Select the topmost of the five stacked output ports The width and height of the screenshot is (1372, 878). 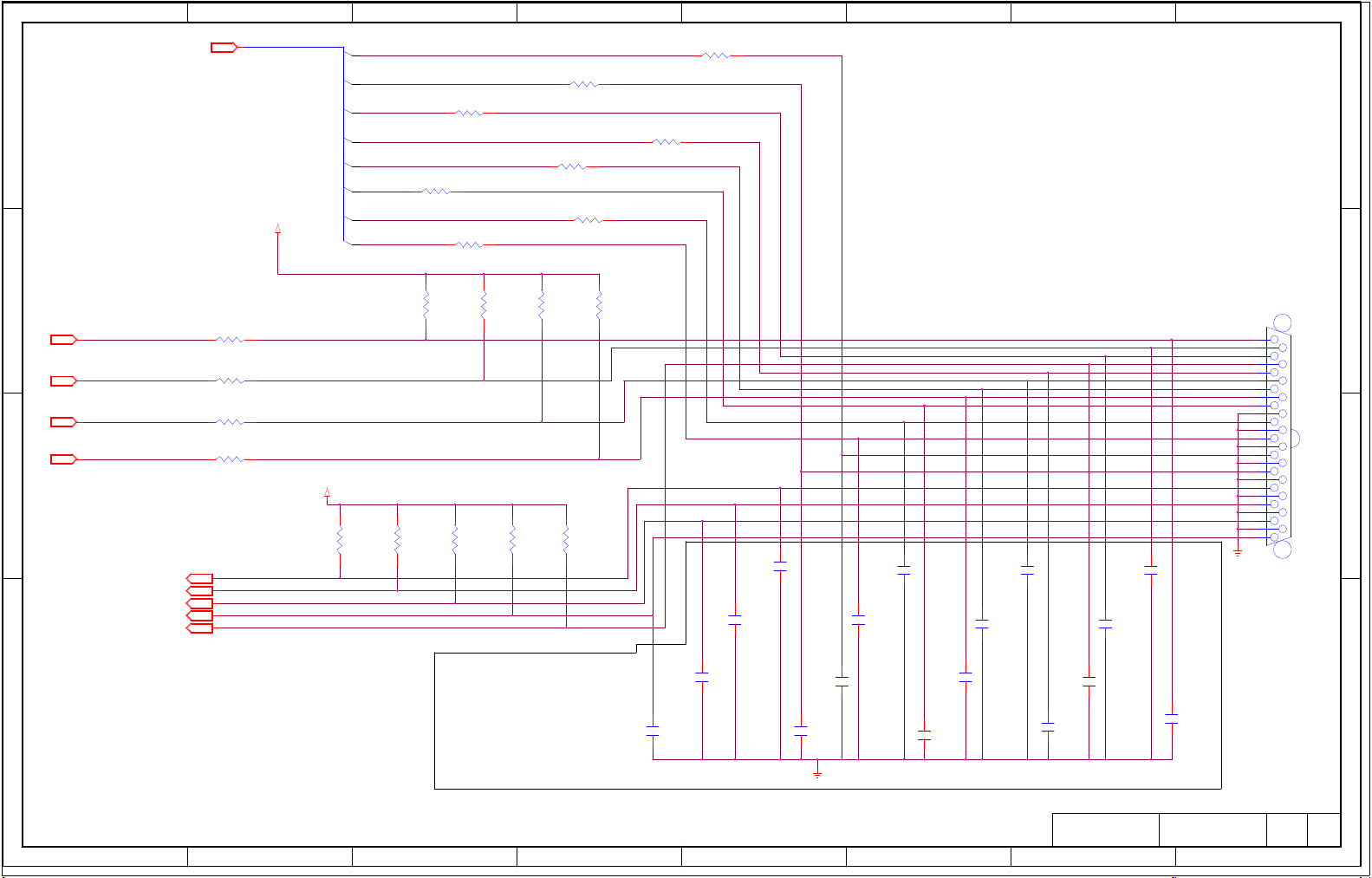click(199, 578)
